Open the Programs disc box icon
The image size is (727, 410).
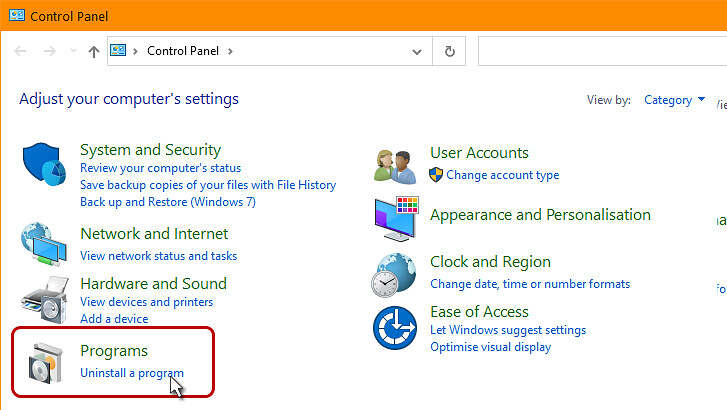45,363
